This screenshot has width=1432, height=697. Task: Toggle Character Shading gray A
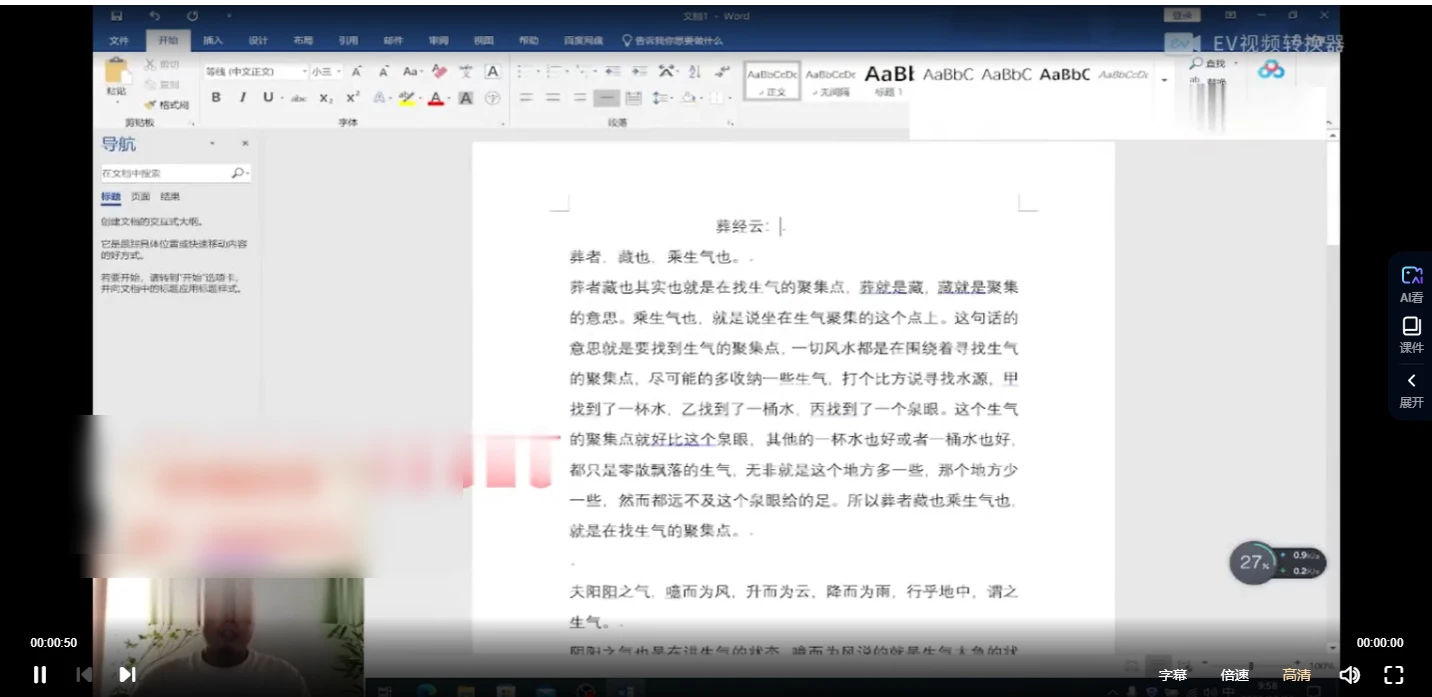pyautogui.click(x=465, y=98)
